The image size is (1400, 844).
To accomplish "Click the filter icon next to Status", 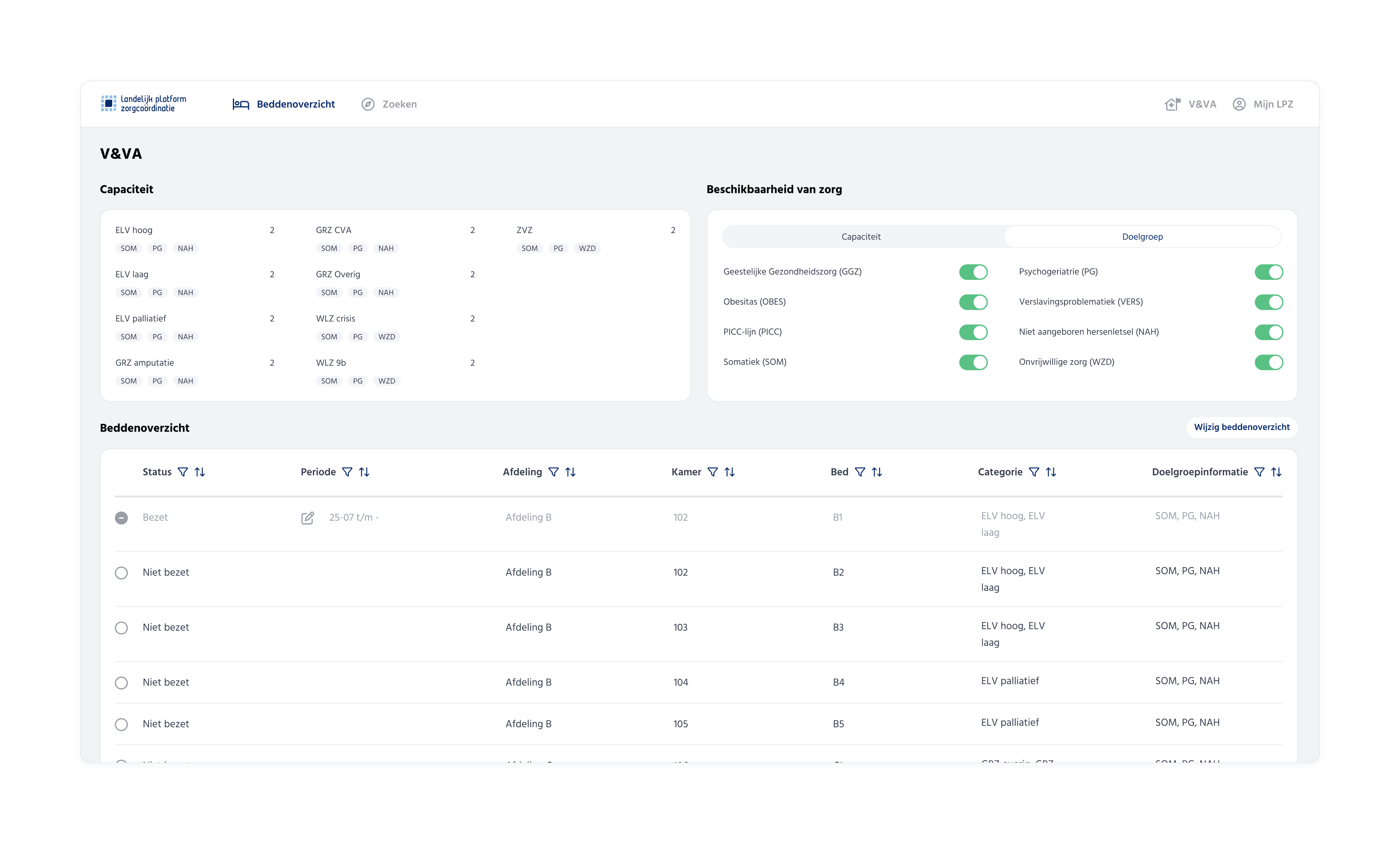I will pyautogui.click(x=182, y=472).
